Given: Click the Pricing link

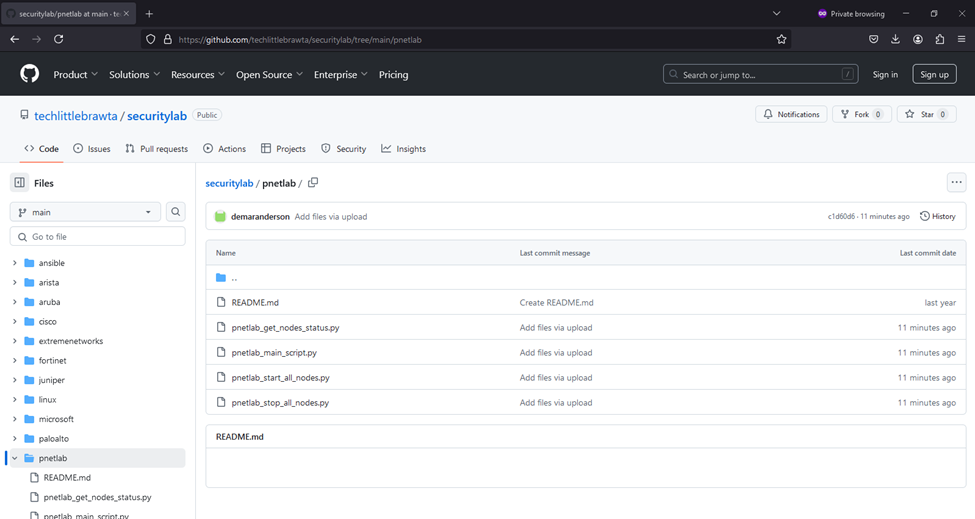Looking at the screenshot, I should tap(394, 75).
